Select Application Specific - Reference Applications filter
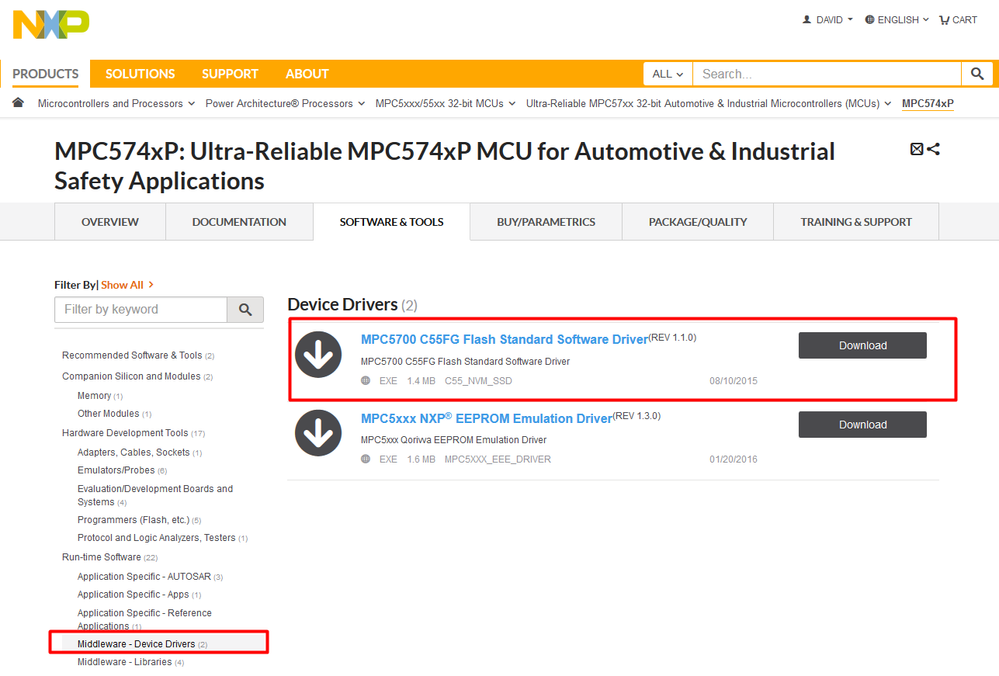Image resolution: width=999 pixels, height=676 pixels. [145, 619]
